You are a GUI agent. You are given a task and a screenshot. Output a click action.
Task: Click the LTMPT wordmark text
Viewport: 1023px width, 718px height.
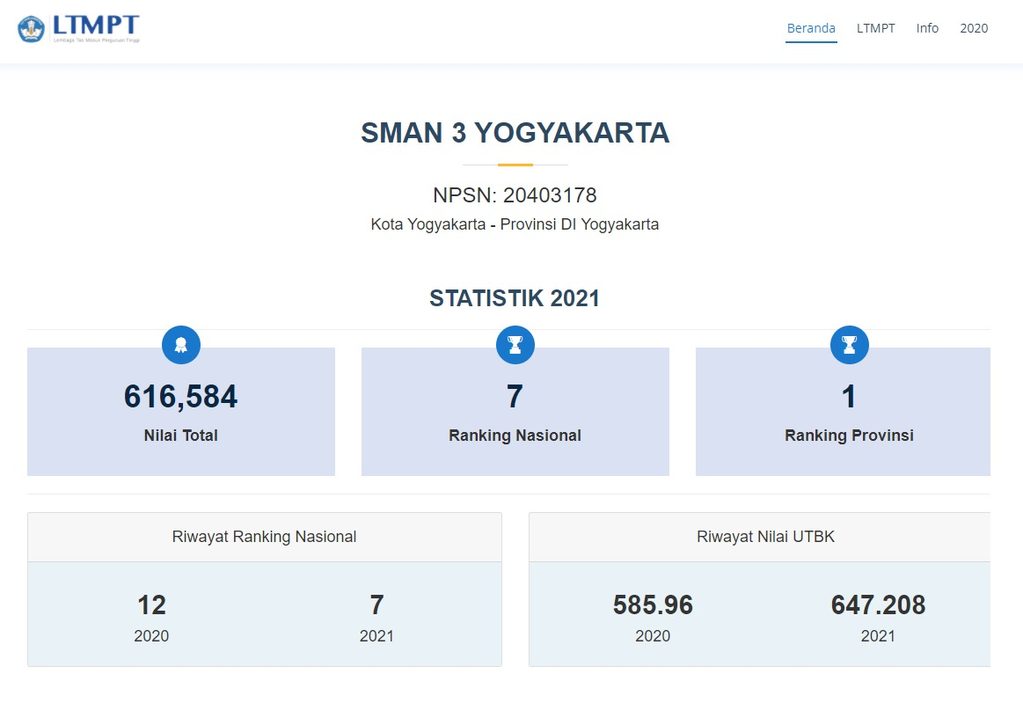point(95,25)
